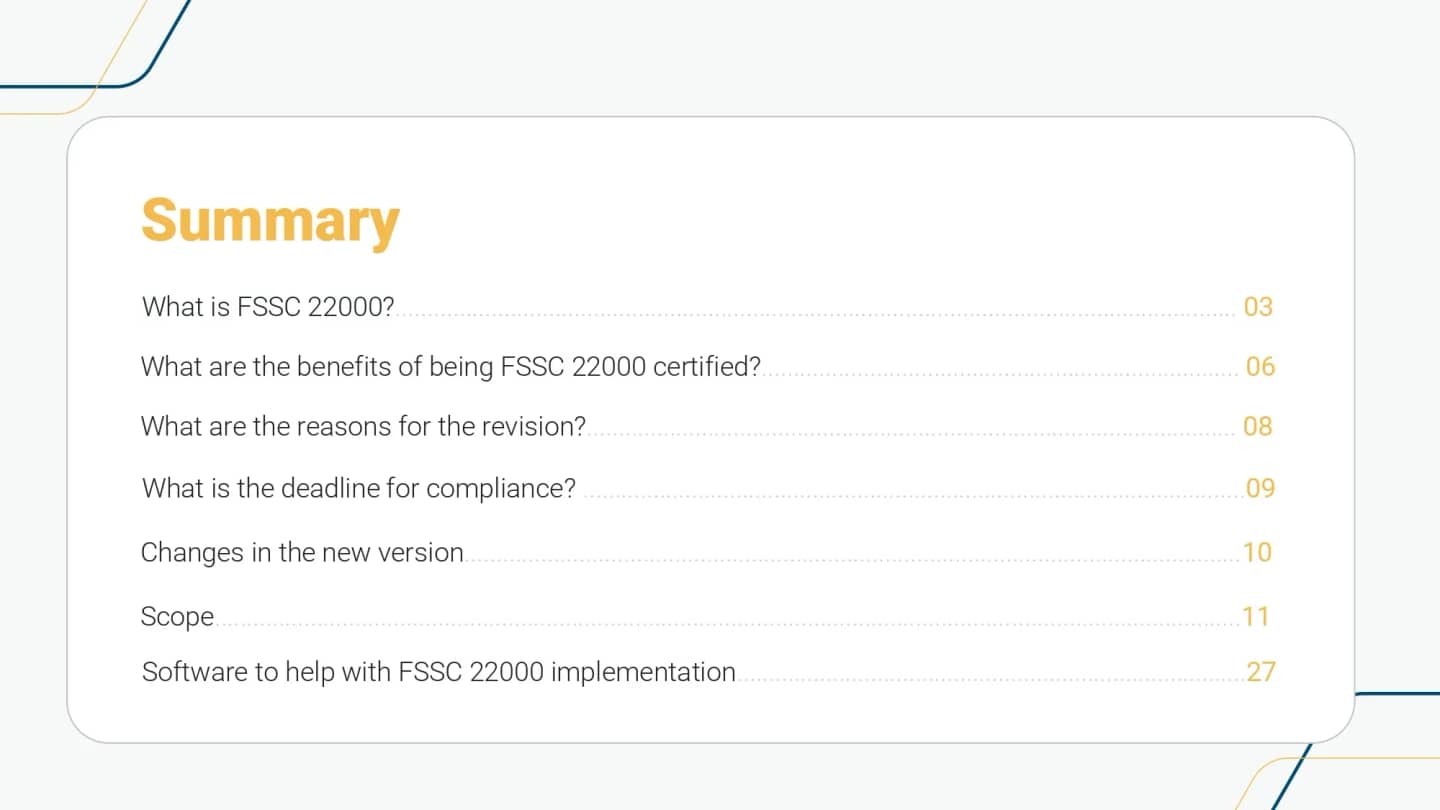This screenshot has height=810, width=1440.
Task: Select the 'Summary' heading
Action: [270, 220]
